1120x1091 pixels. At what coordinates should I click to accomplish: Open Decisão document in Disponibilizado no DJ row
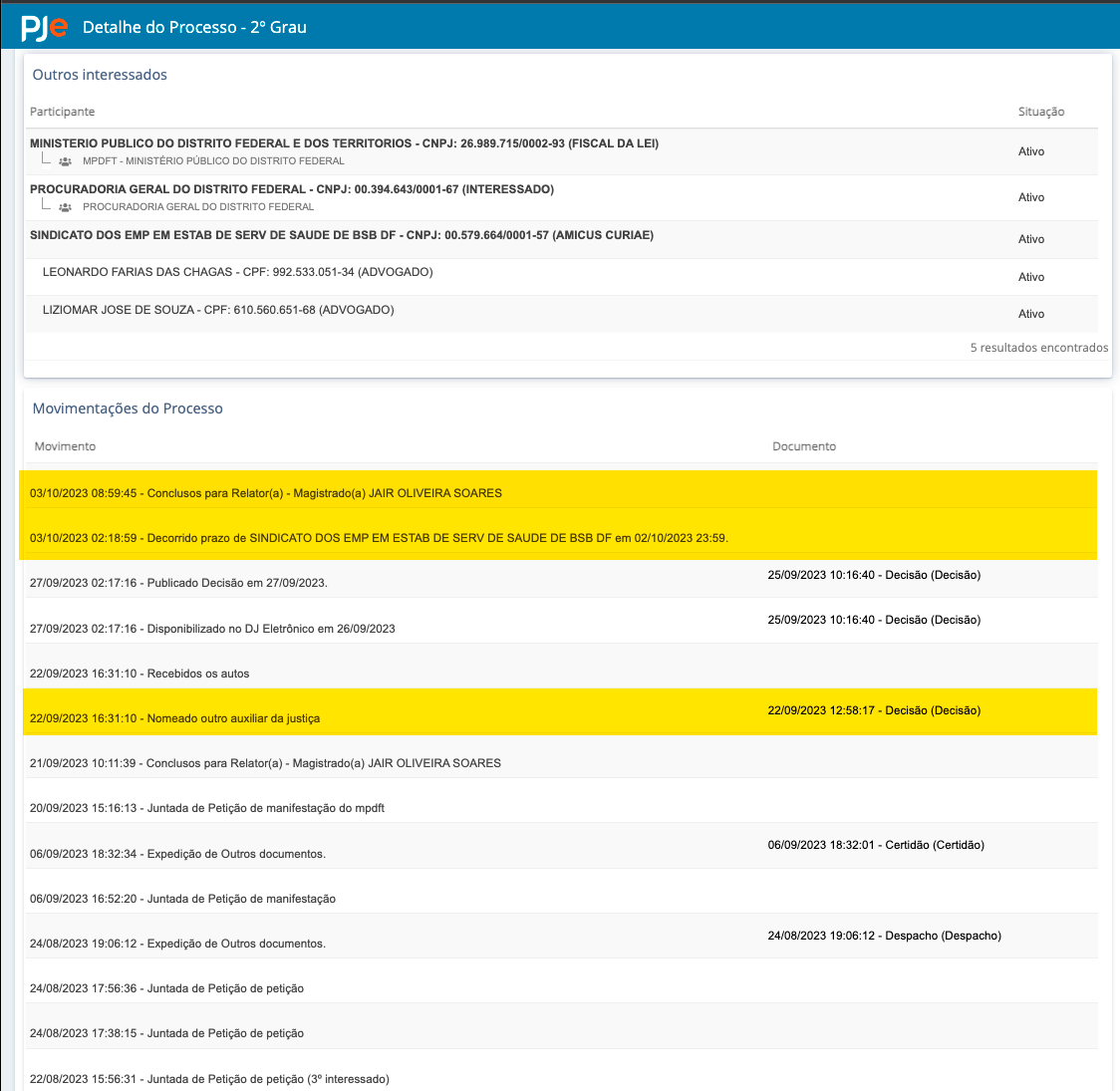pos(874,620)
